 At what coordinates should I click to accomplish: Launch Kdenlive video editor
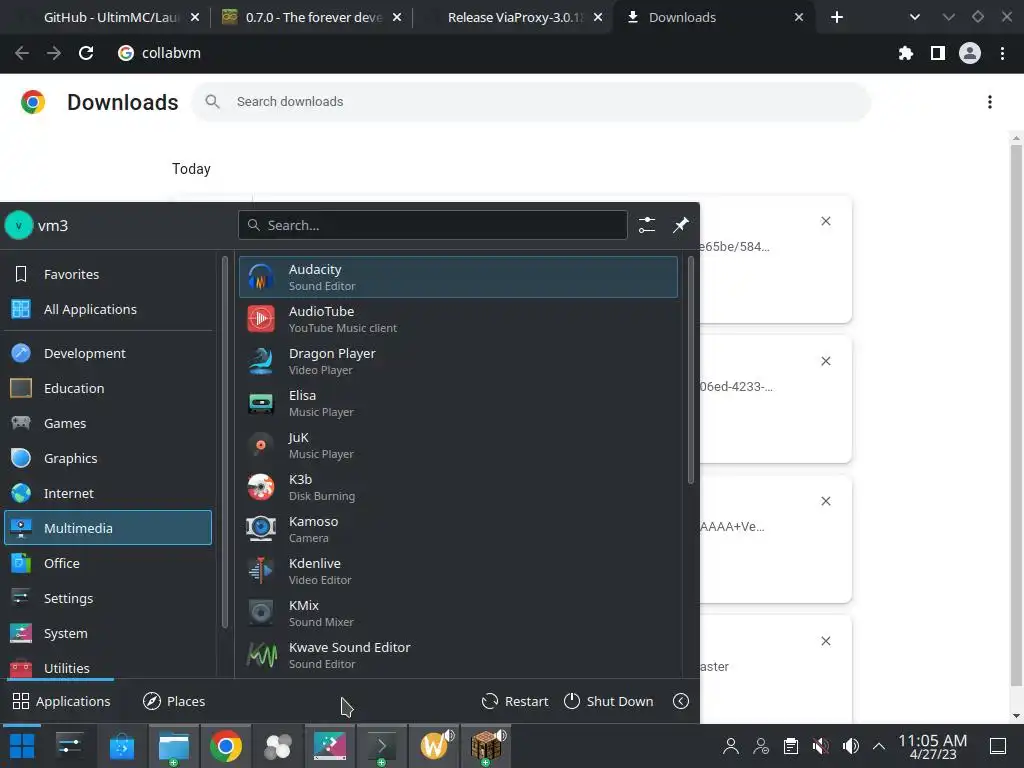[x=458, y=571]
